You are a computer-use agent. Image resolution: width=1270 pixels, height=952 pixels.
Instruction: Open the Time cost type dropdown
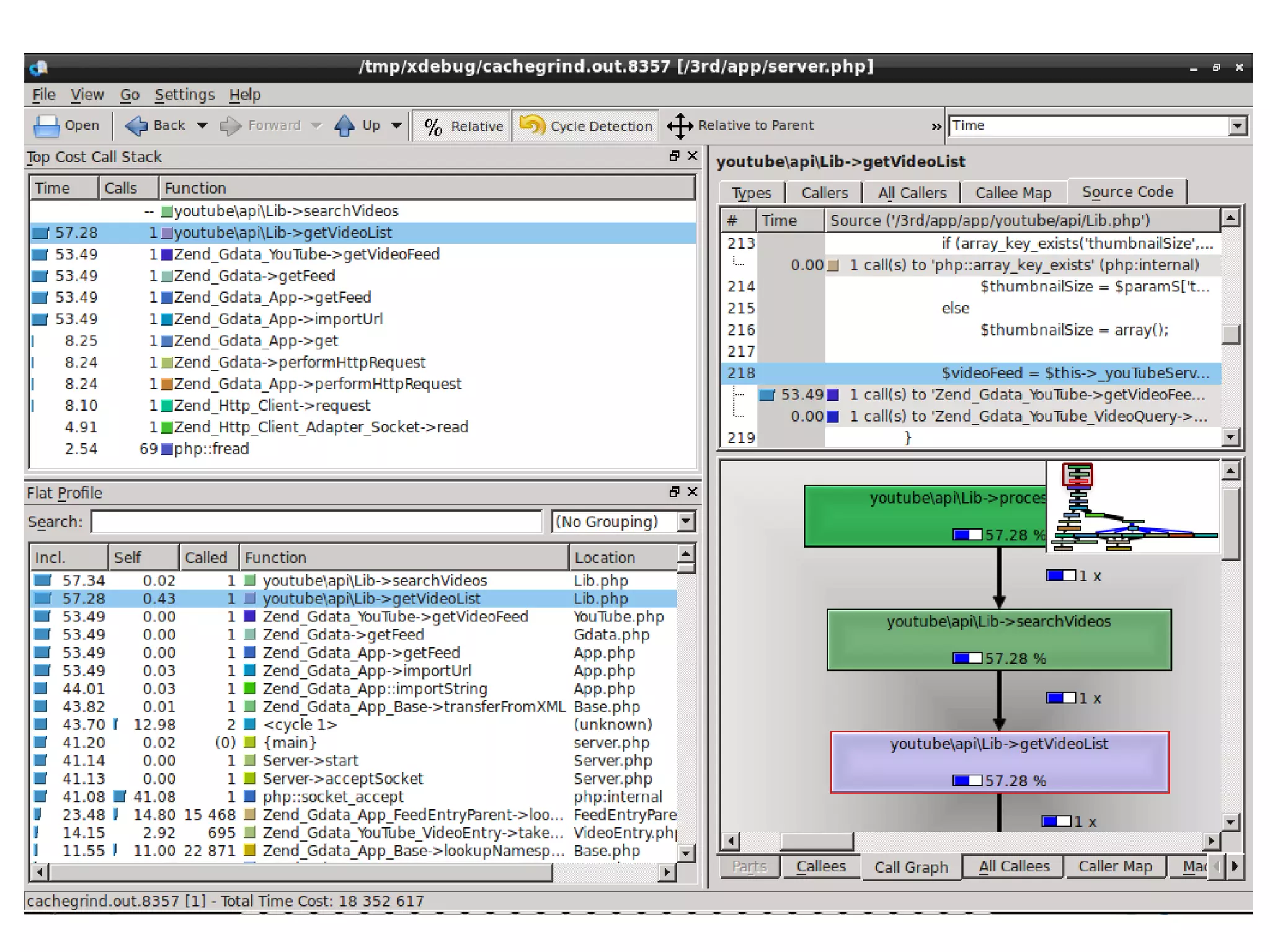(1237, 126)
